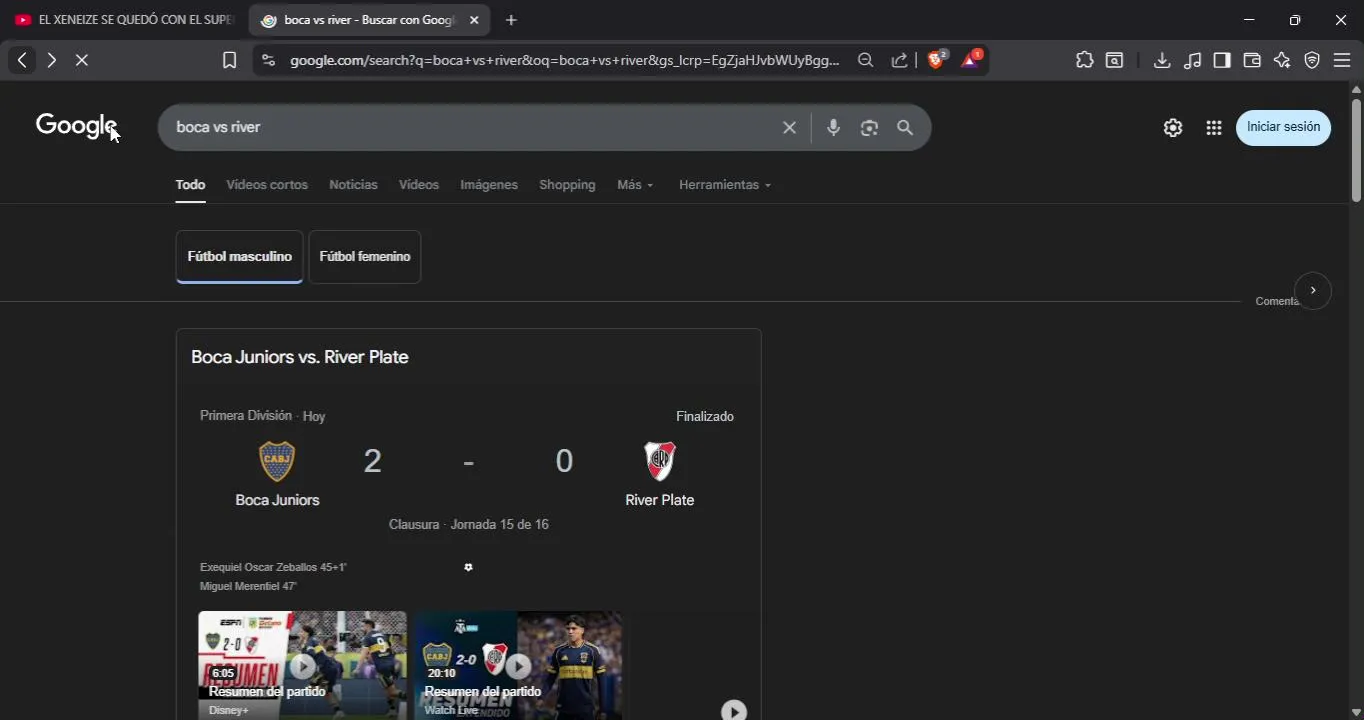Click the zoom magnifier icon in address bar
The height and width of the screenshot is (720, 1364).
pyautogui.click(x=865, y=60)
